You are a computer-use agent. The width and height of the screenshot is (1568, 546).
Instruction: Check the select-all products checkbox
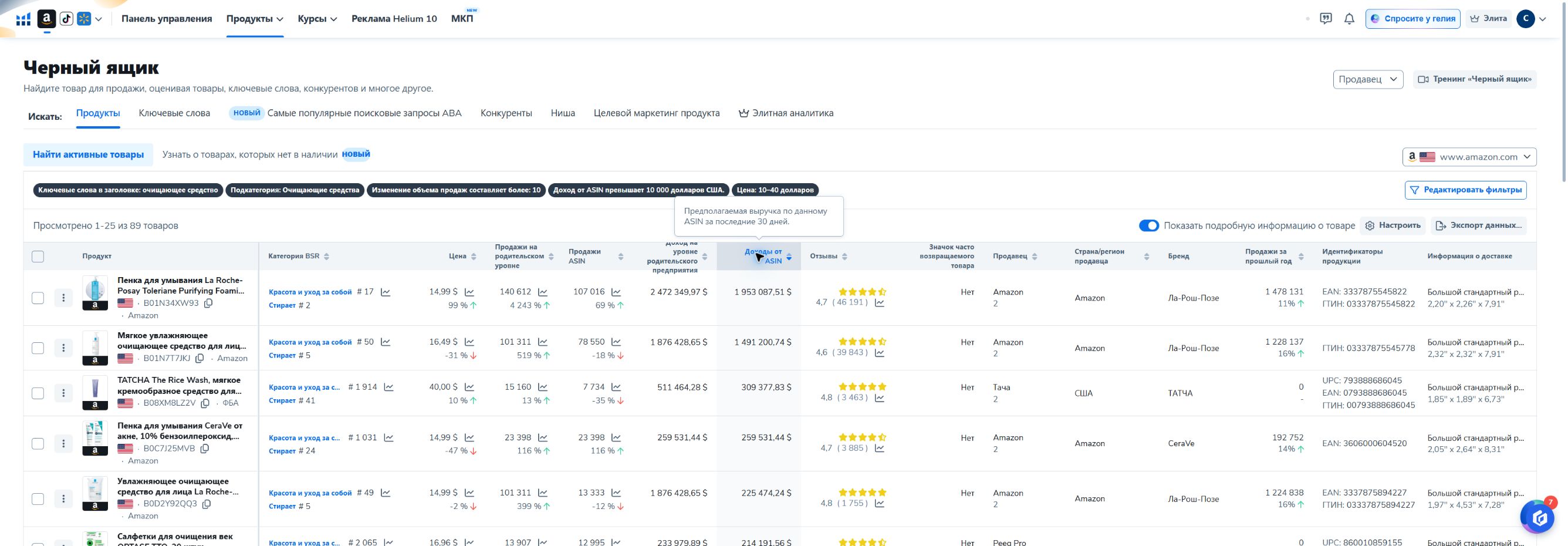(38, 256)
